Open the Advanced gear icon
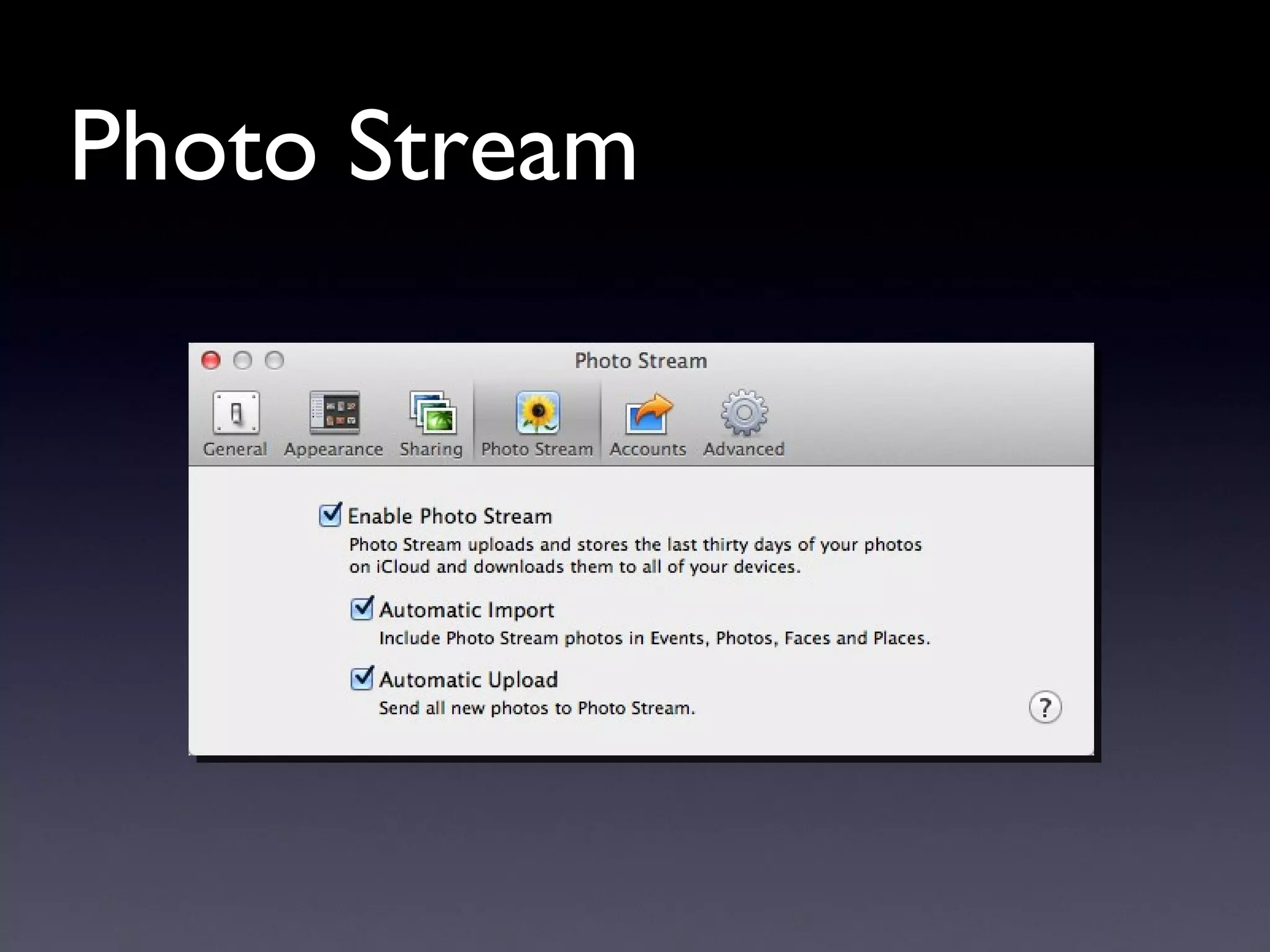This screenshot has height=952, width=1270. (744, 413)
